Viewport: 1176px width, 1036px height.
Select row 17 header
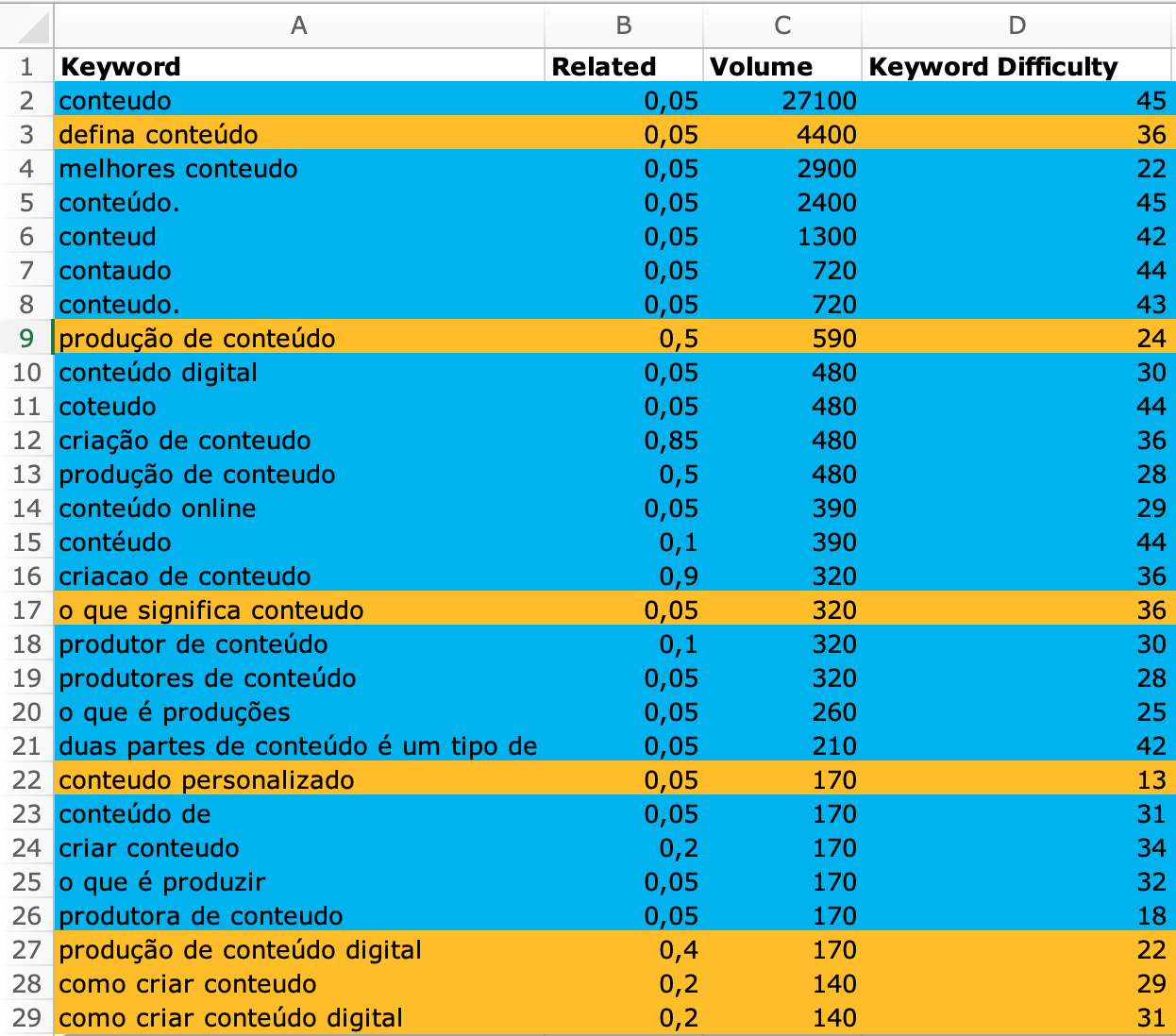point(26,610)
